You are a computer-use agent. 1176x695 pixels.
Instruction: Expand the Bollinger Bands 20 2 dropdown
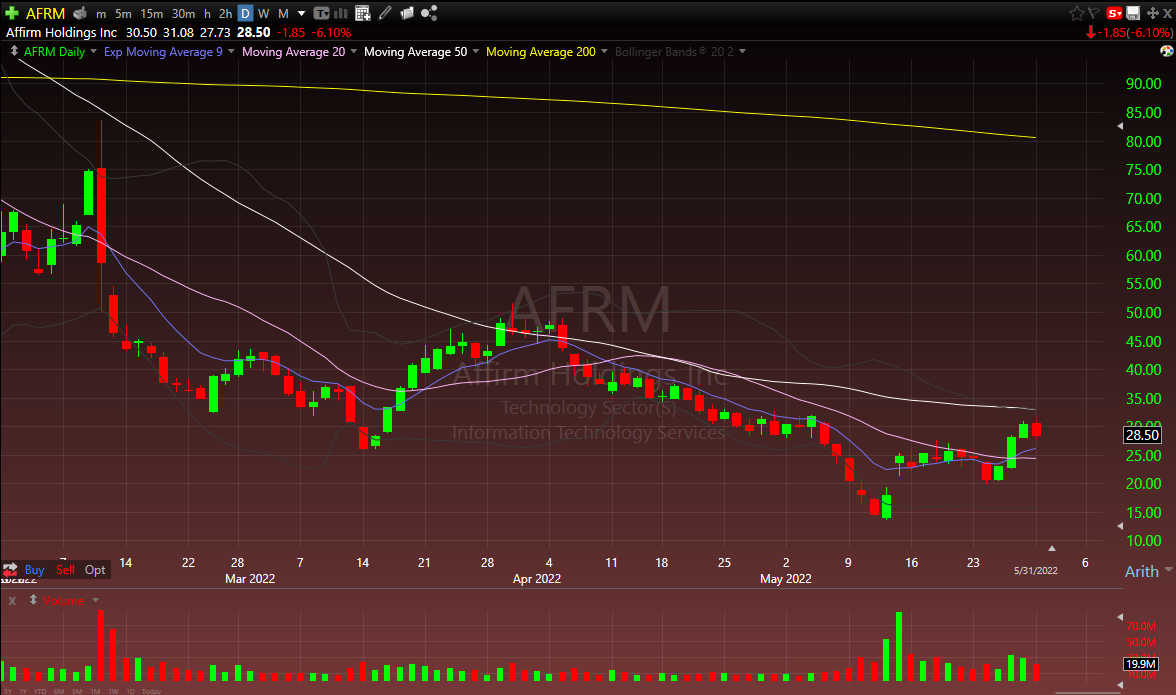click(x=742, y=52)
